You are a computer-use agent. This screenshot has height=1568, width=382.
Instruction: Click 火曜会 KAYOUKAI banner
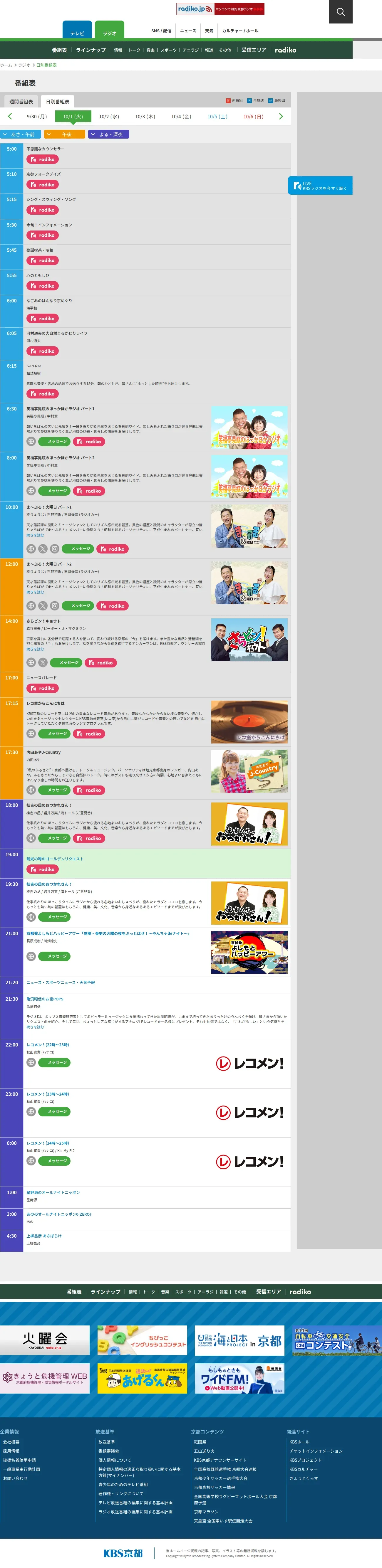pos(45,1340)
